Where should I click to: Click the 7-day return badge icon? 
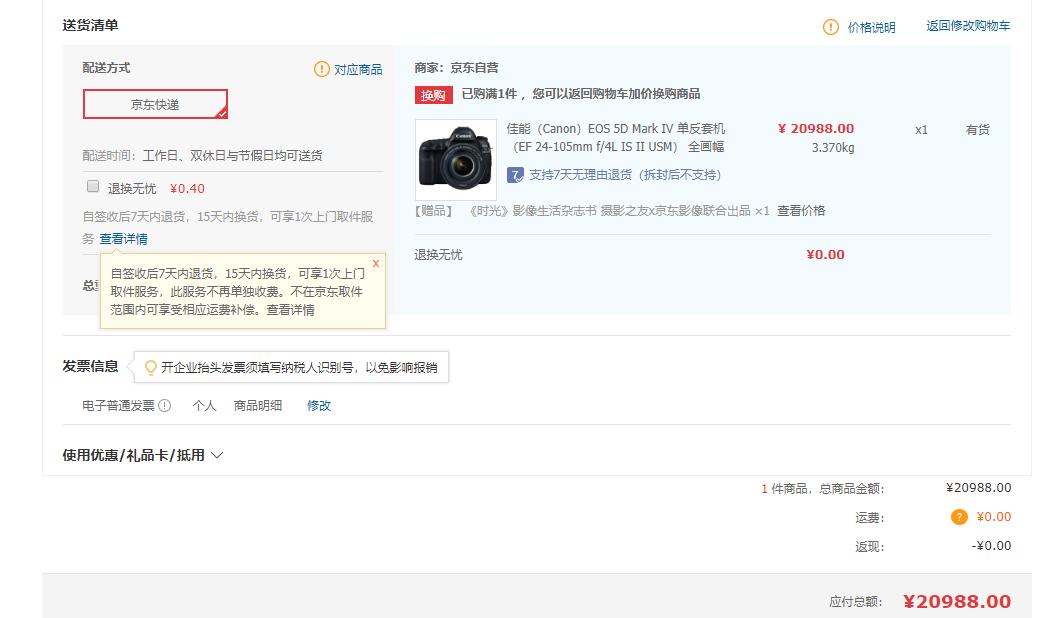515,175
